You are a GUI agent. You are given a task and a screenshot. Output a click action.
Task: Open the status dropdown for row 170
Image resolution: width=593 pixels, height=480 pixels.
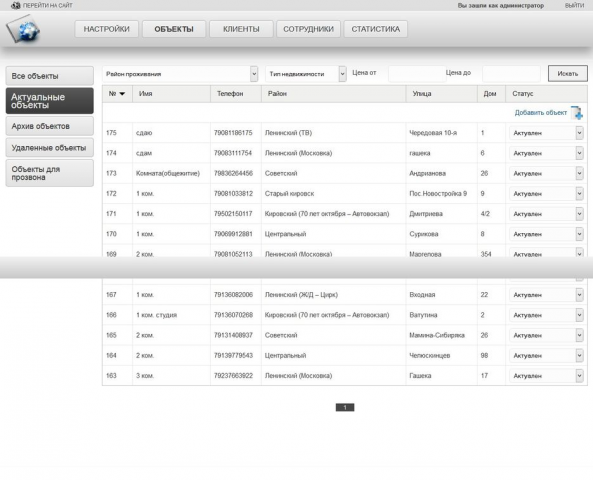click(x=546, y=234)
